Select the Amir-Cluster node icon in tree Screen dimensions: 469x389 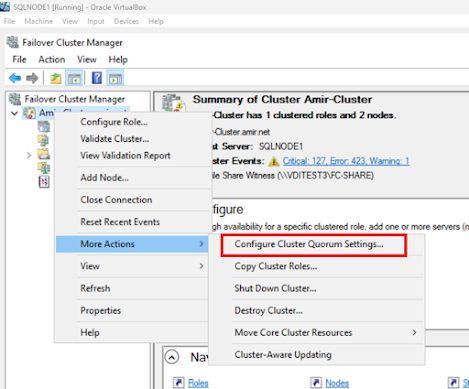click(29, 113)
